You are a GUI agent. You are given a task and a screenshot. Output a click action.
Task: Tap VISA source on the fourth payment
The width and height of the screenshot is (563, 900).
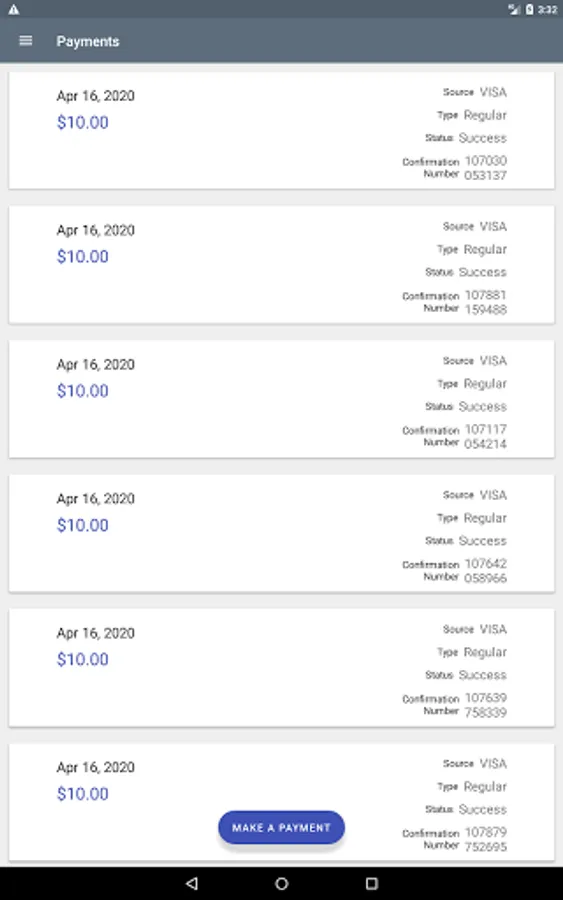[493, 495]
